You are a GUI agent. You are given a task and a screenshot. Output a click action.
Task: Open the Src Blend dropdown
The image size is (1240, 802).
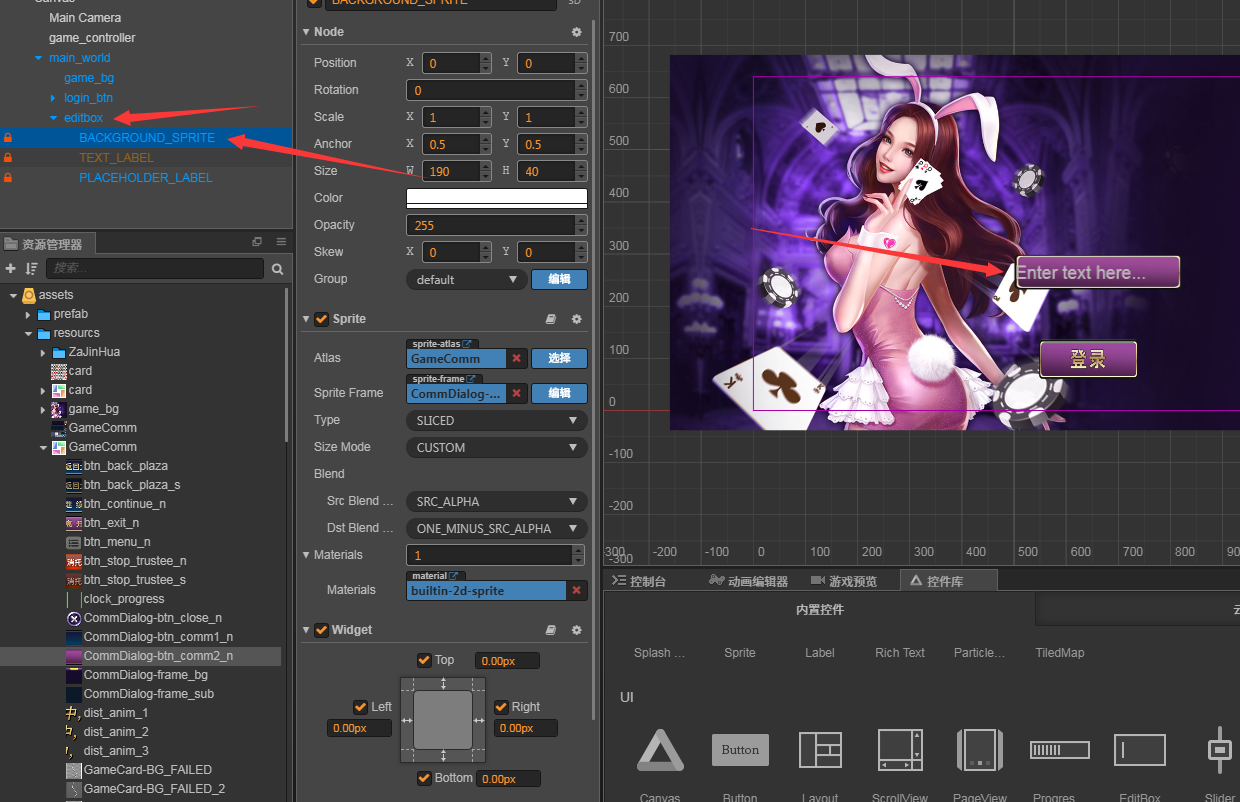pos(496,501)
